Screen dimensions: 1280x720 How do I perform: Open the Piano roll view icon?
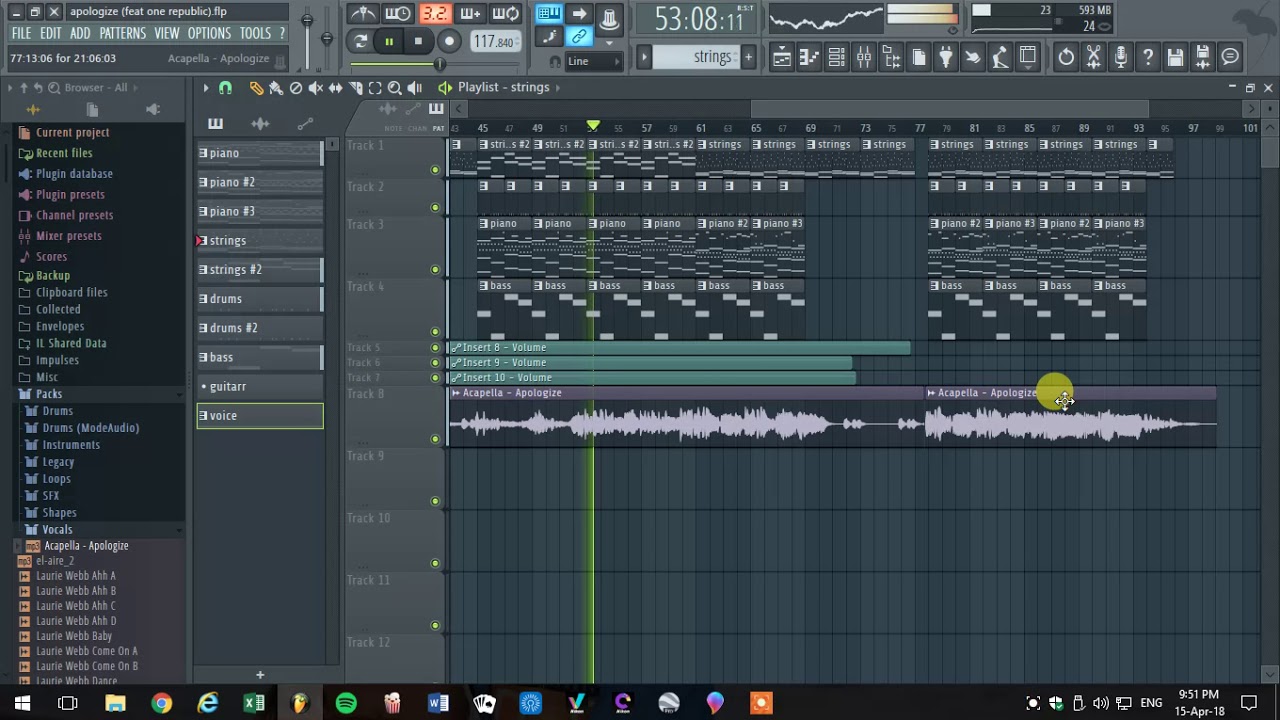pos(810,57)
